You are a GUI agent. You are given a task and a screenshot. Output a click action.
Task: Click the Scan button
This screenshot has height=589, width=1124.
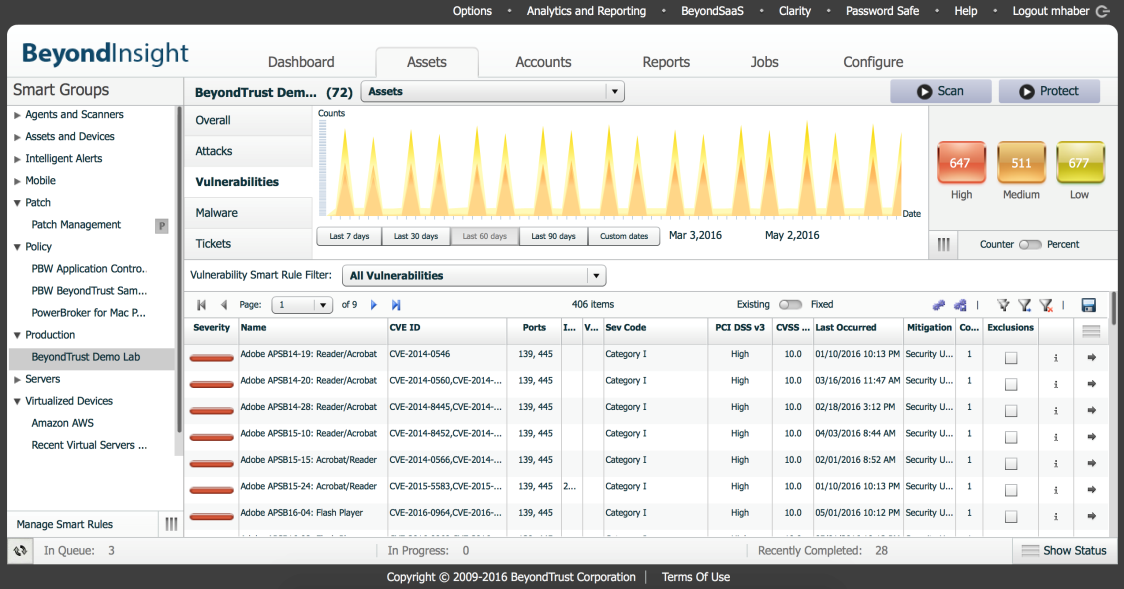(x=940, y=91)
